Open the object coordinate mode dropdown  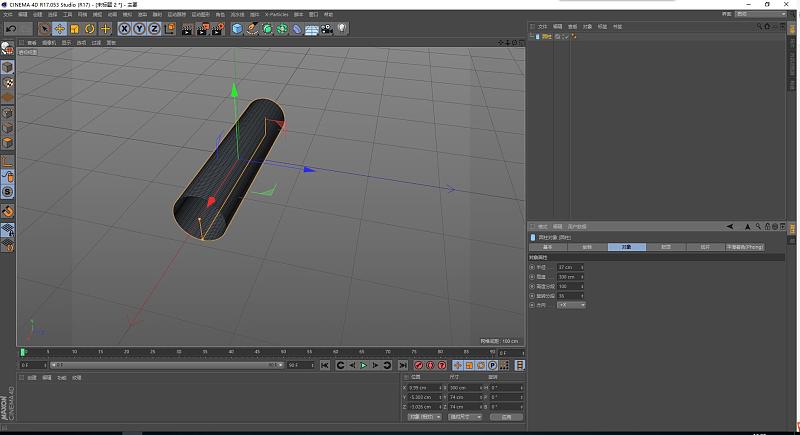[x=425, y=417]
